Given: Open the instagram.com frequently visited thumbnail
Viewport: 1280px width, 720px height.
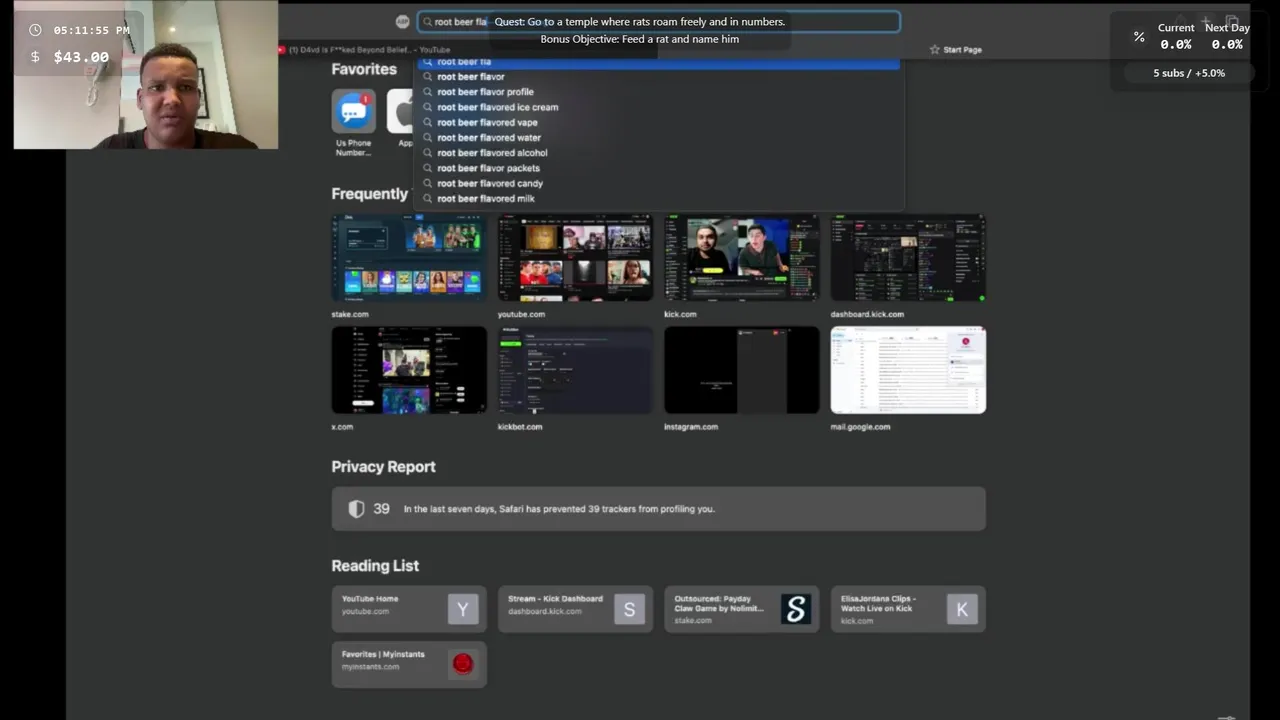Looking at the screenshot, I should (x=741, y=370).
